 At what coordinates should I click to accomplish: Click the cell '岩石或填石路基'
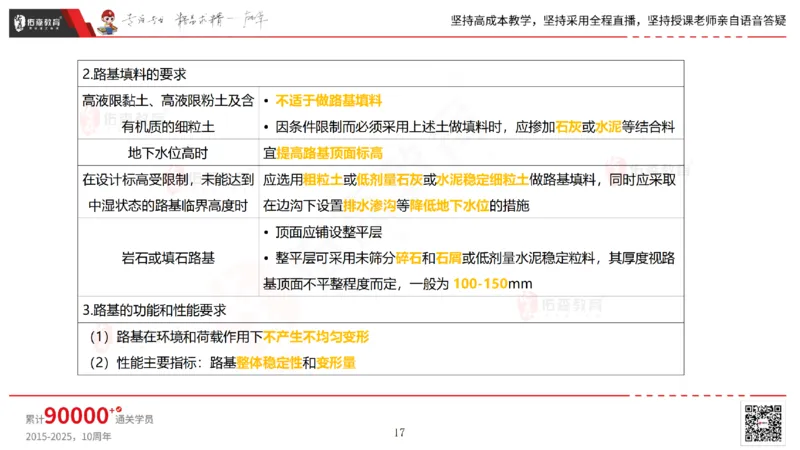pyautogui.click(x=168, y=258)
